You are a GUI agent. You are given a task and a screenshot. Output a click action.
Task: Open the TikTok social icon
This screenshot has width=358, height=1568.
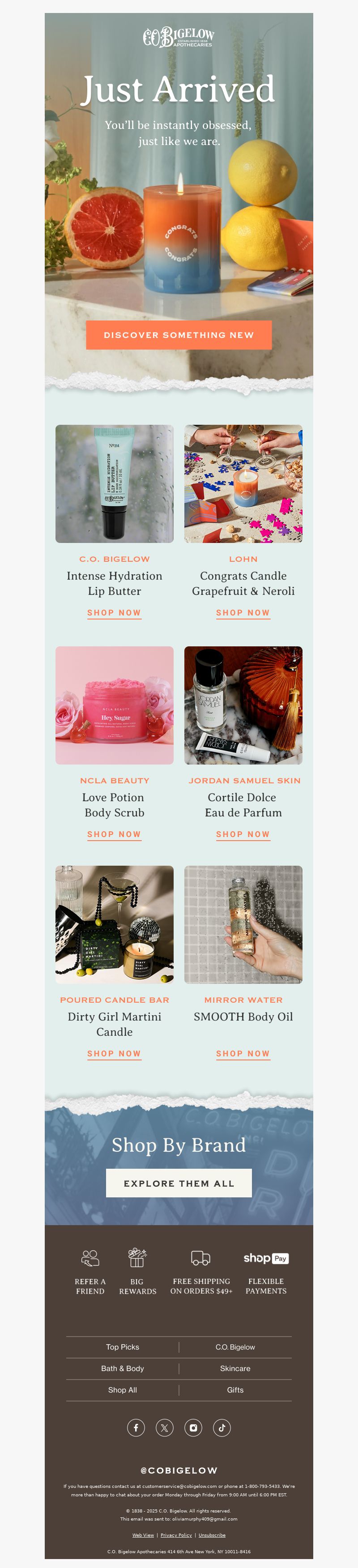[222, 1427]
